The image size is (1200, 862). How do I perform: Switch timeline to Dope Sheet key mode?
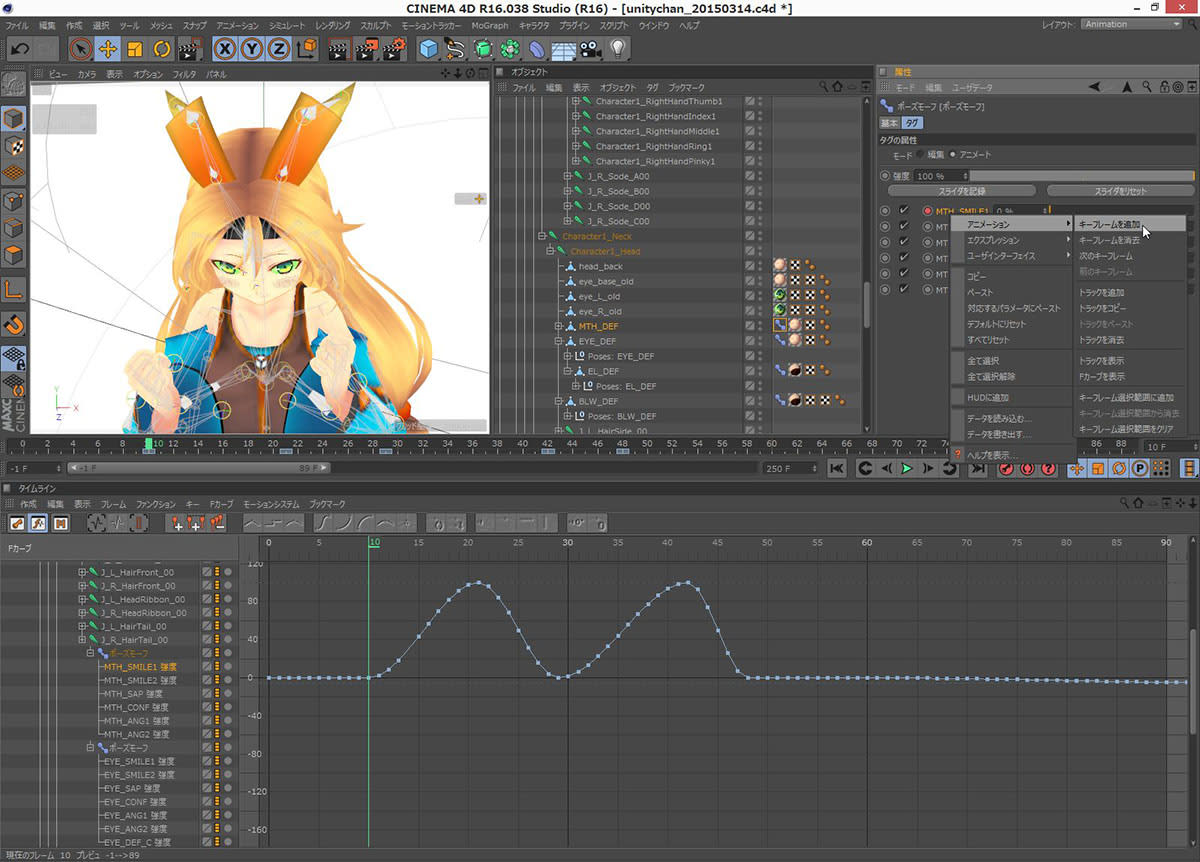coord(17,523)
